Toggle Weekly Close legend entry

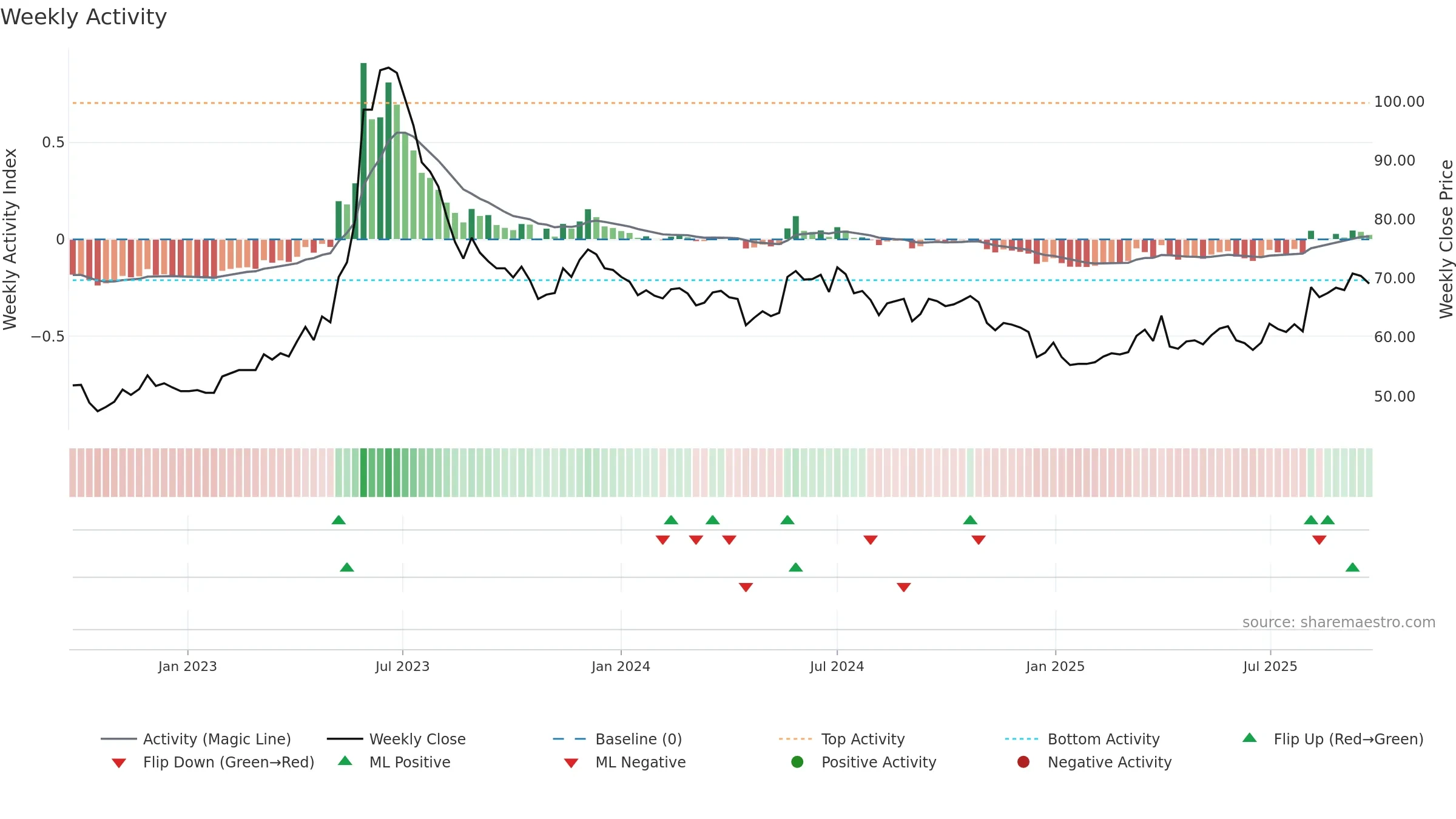(396, 739)
